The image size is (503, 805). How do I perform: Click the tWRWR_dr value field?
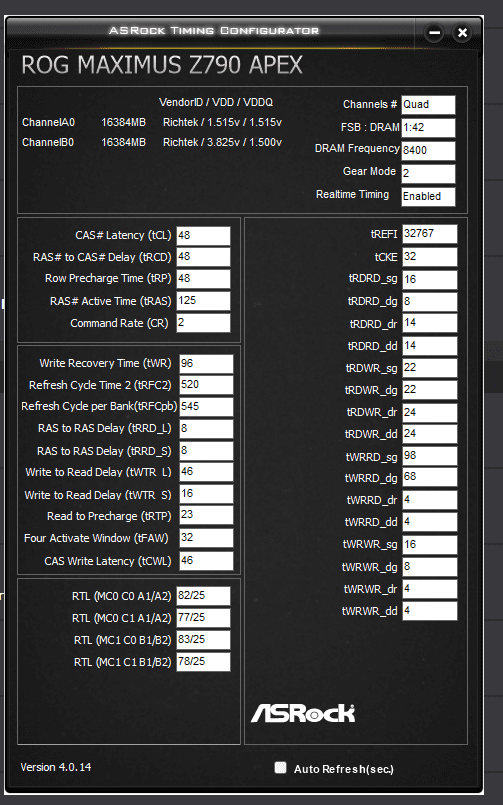click(x=430, y=589)
